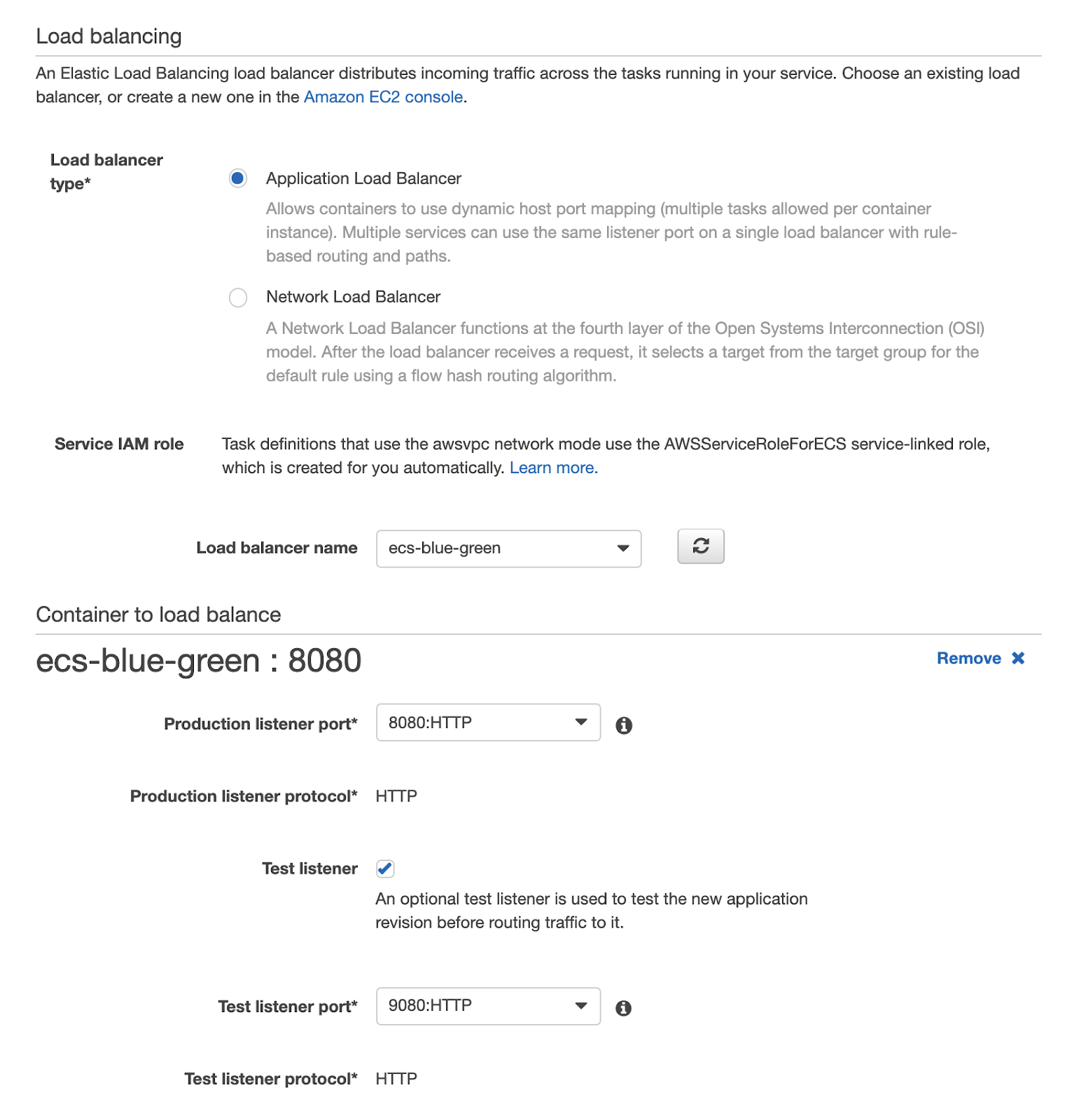Open the Load balancer name dropdown
1072x1120 pixels.
(508, 548)
